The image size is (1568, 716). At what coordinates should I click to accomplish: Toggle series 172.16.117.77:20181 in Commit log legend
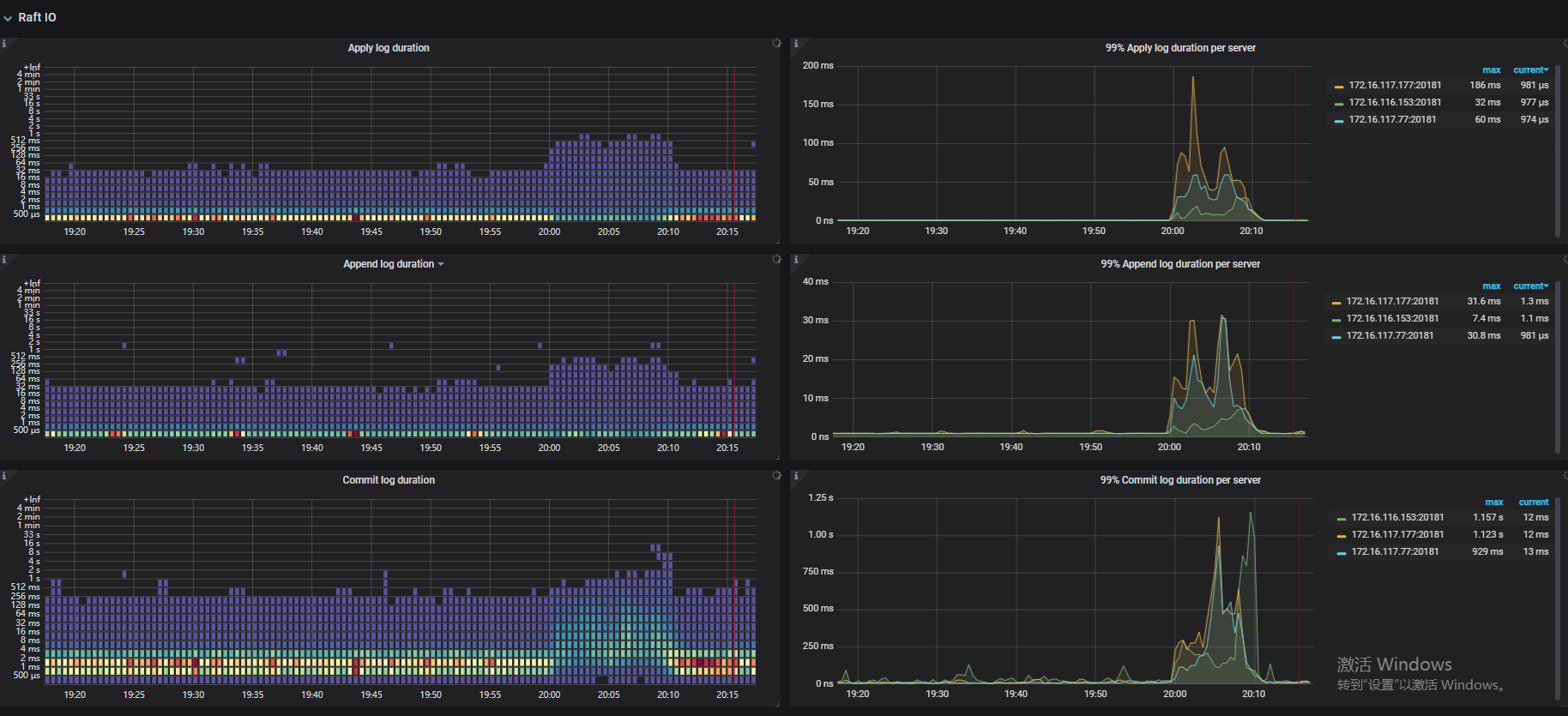pyautogui.click(x=1395, y=551)
